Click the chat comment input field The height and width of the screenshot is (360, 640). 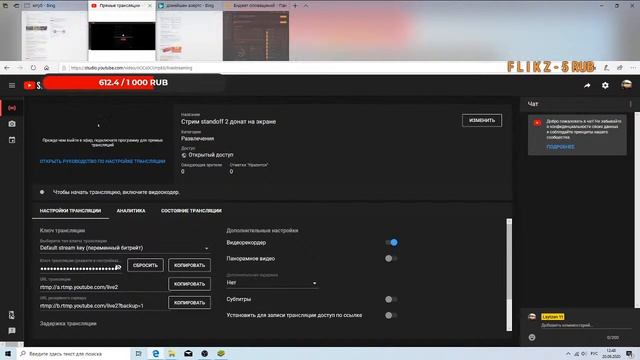click(586, 325)
